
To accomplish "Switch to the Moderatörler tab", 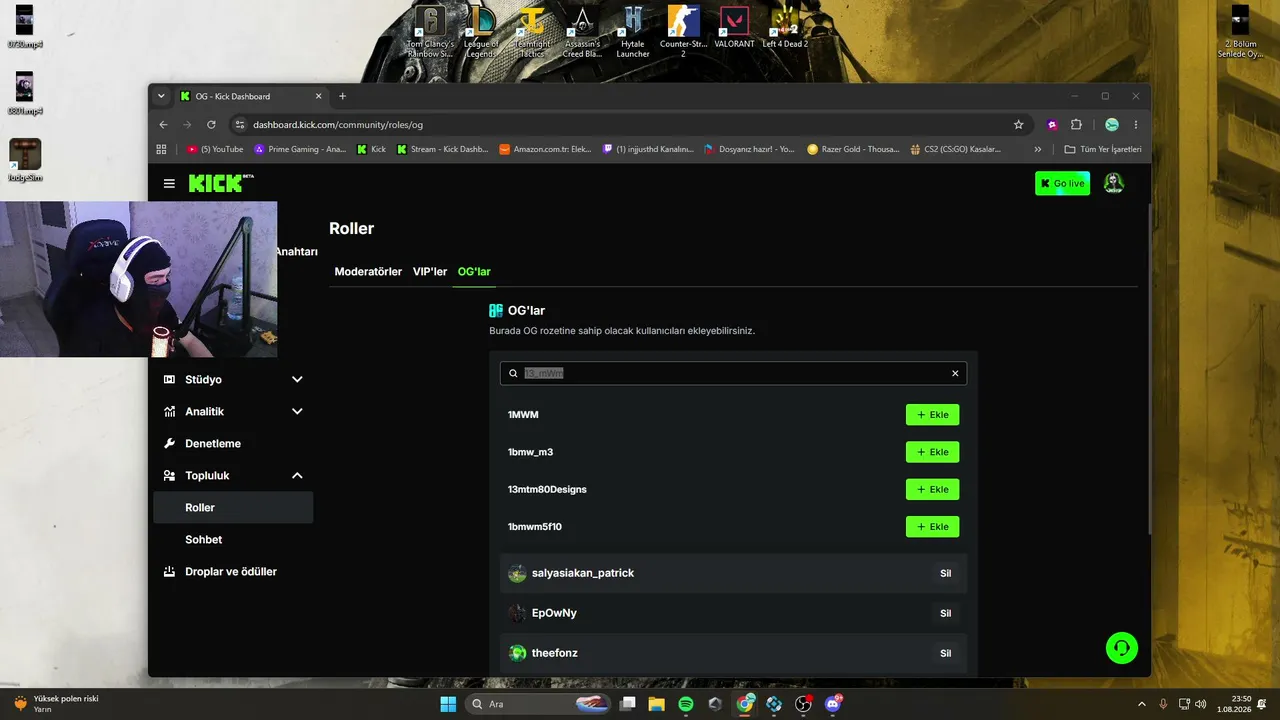I will point(368,272).
